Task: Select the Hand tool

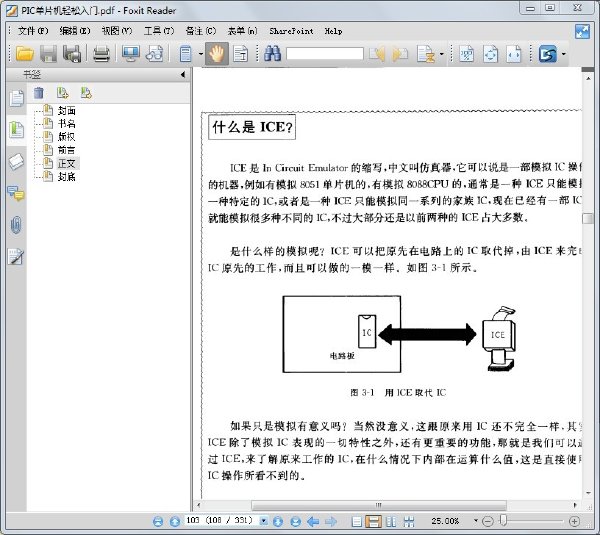Action: 217,54
